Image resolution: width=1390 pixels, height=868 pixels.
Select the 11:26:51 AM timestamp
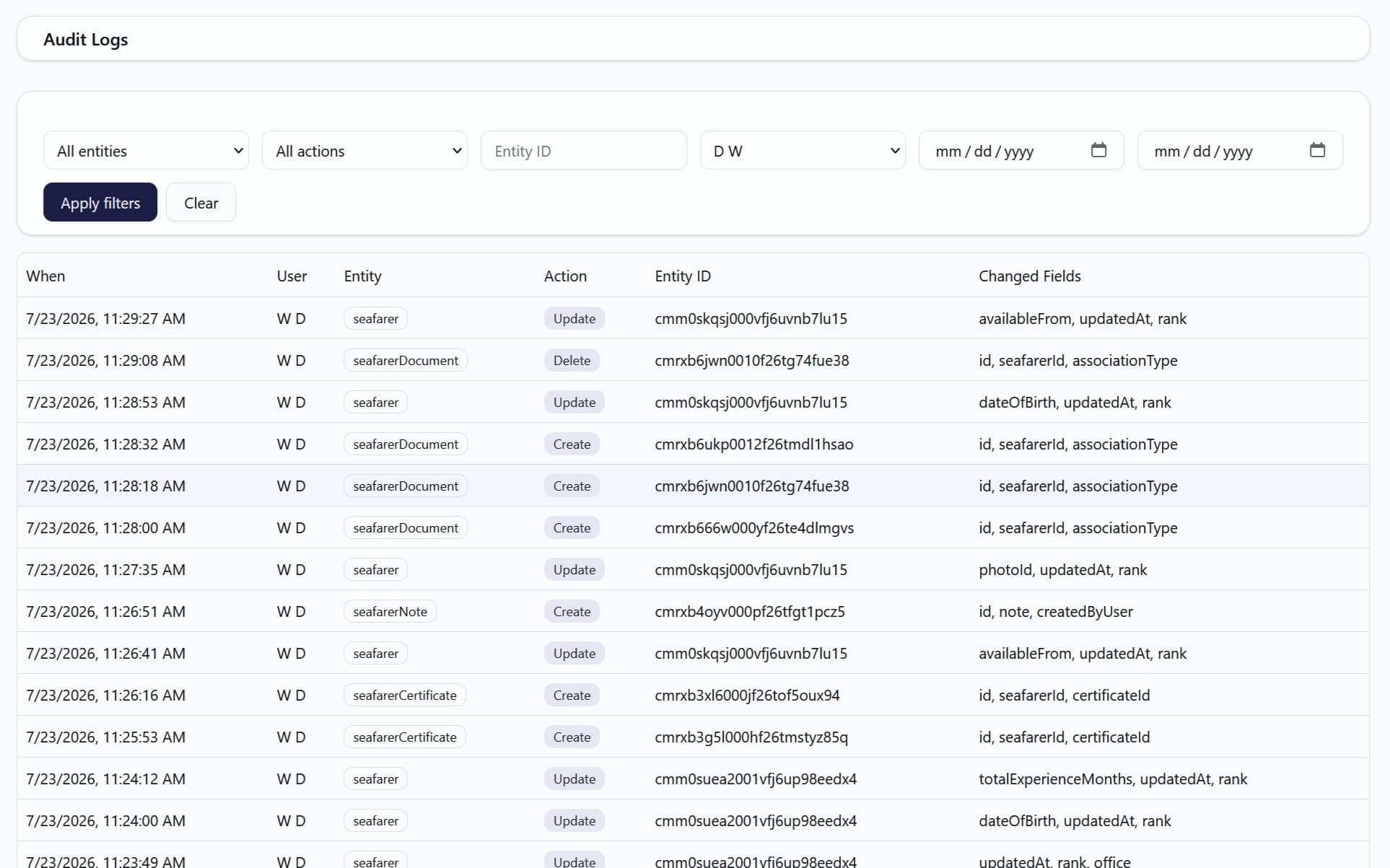point(106,611)
